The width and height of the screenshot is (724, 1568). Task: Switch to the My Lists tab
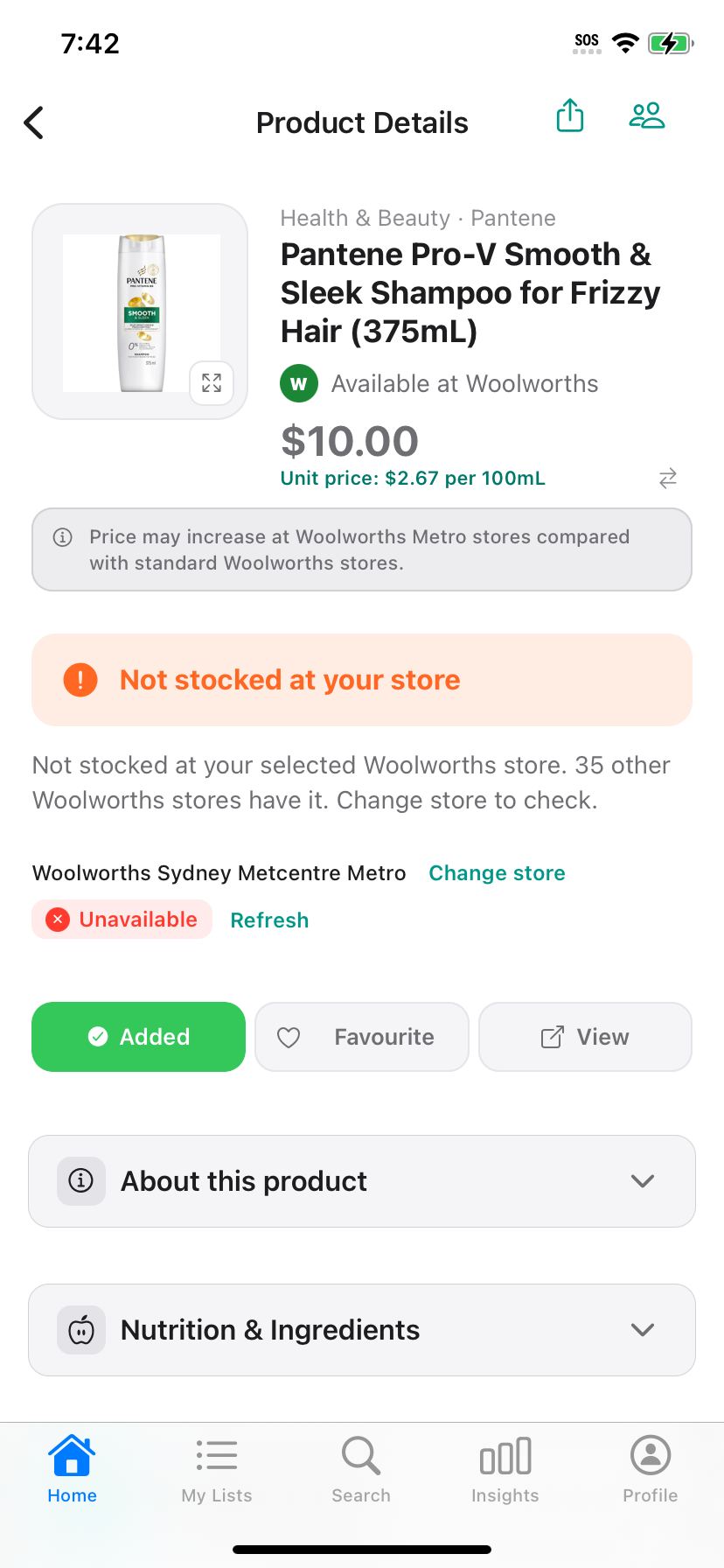point(217,1470)
